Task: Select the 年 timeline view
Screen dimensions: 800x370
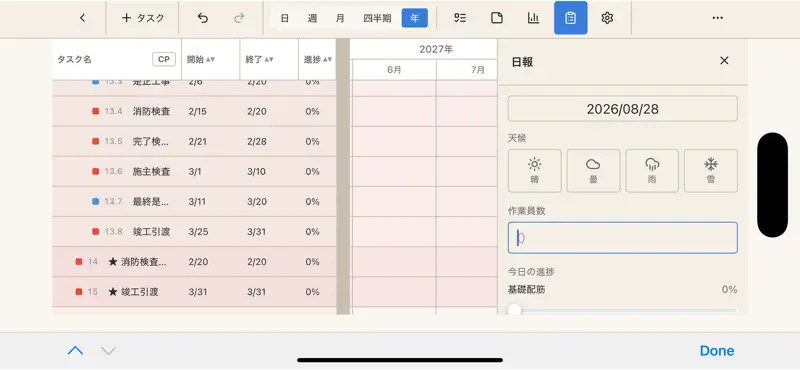Action: point(415,18)
